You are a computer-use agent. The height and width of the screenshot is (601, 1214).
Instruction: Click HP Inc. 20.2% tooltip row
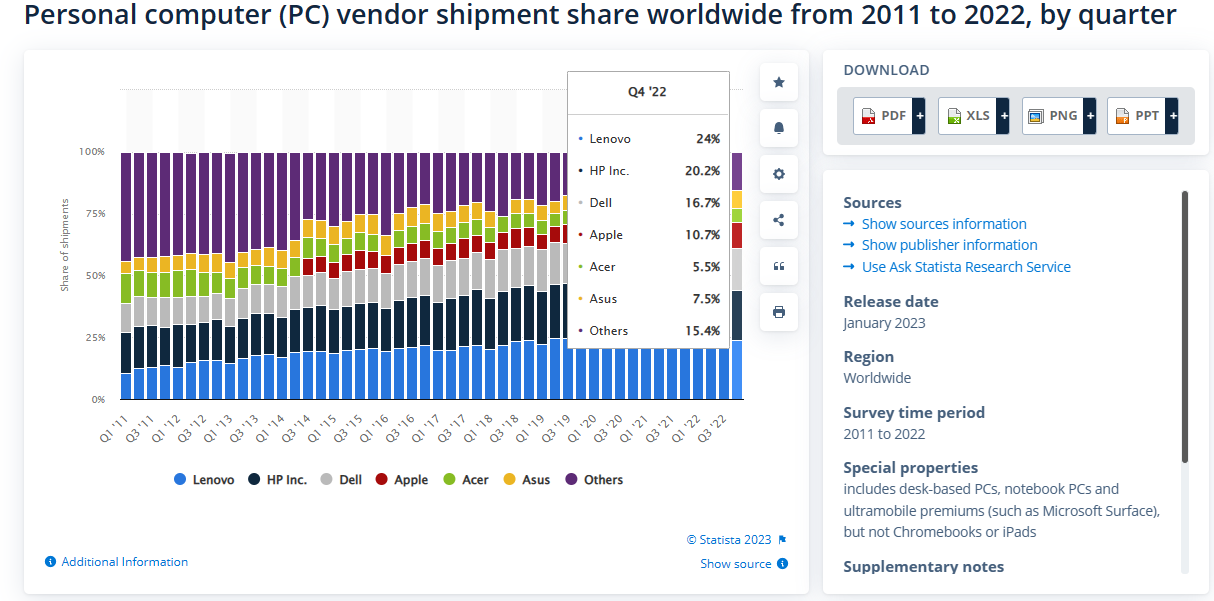pyautogui.click(x=649, y=171)
